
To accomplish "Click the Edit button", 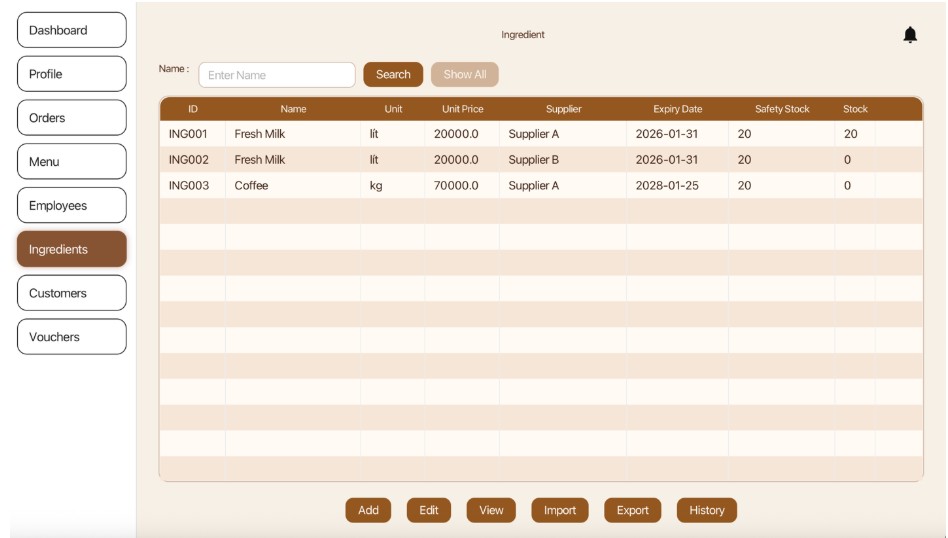I will tap(428, 510).
